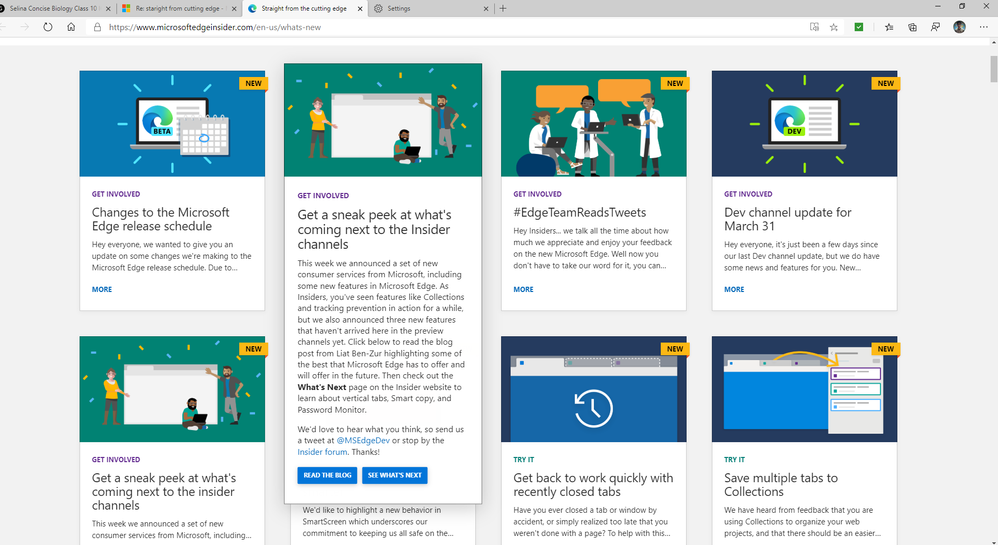Open Dev channel update for March 31 title

[x=787, y=219]
